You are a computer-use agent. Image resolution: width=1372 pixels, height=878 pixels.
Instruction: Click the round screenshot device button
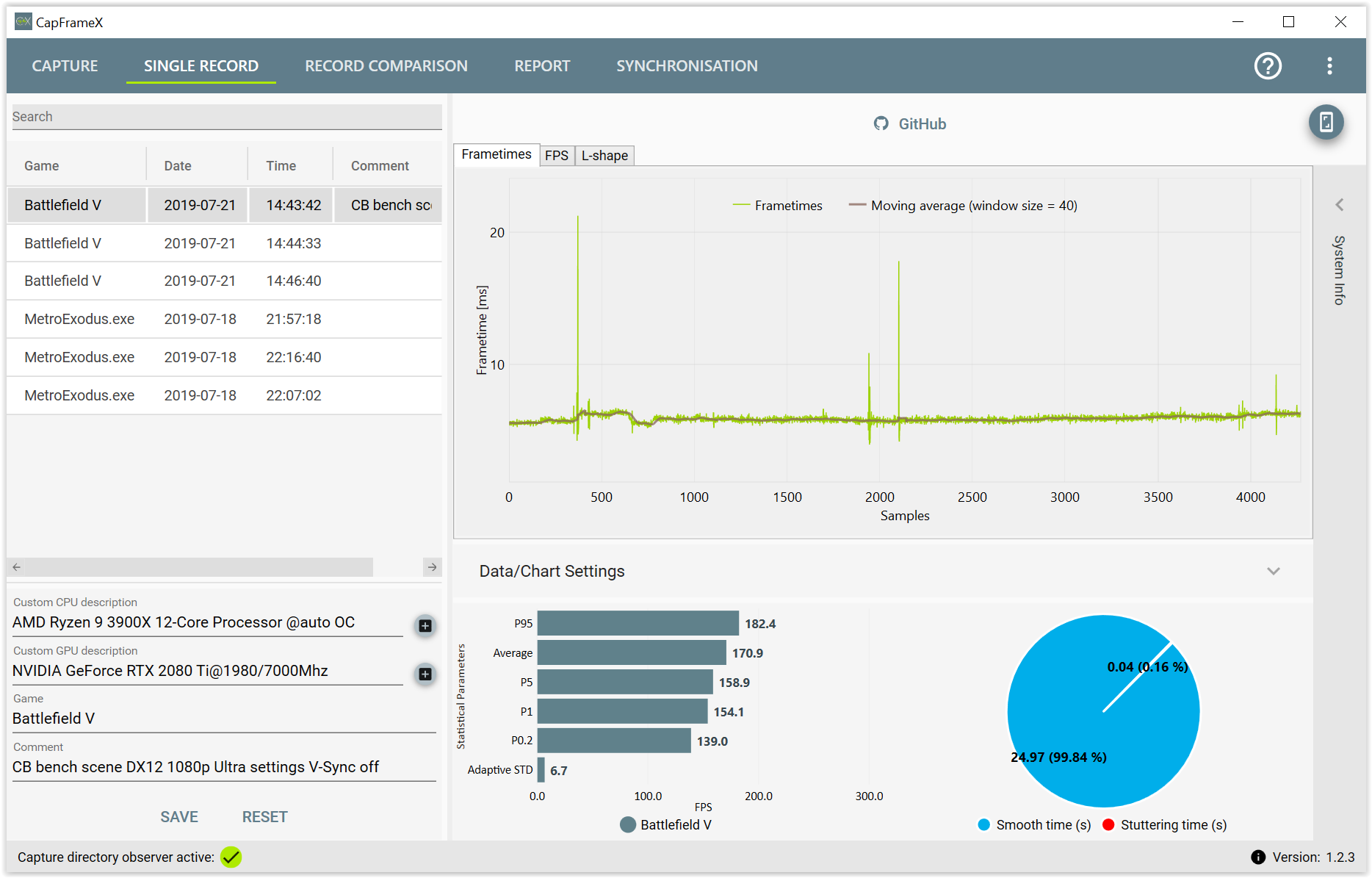[x=1326, y=122]
